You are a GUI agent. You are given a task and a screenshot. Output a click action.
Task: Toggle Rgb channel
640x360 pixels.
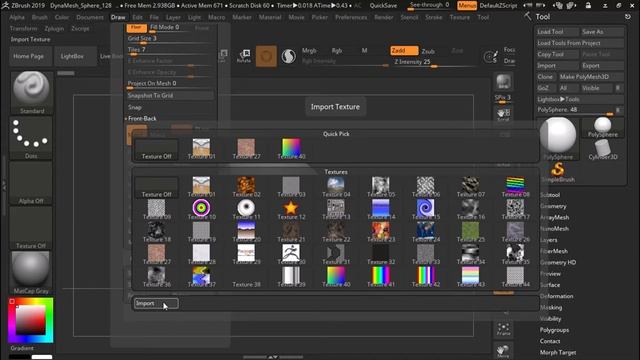(337, 51)
